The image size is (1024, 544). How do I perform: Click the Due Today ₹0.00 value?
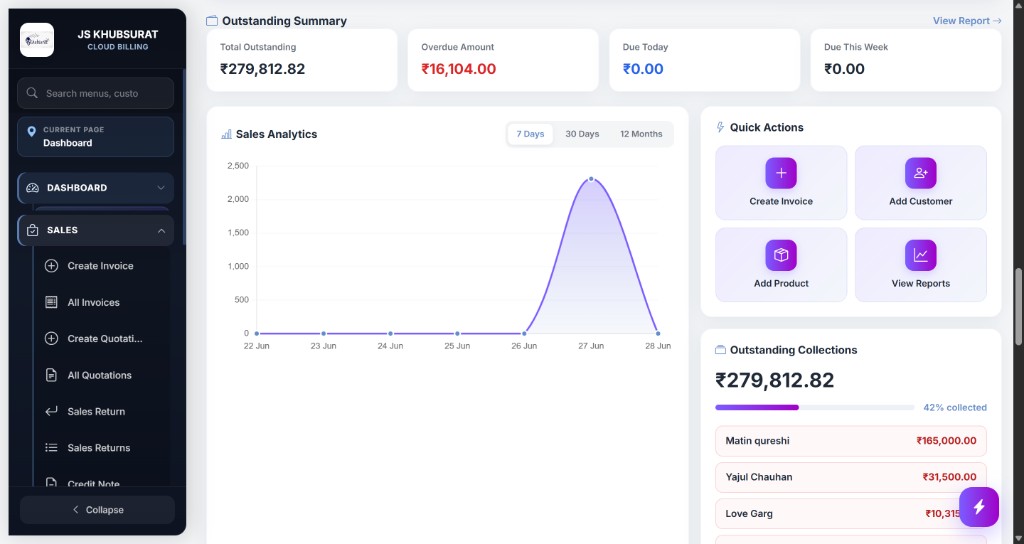(x=643, y=69)
